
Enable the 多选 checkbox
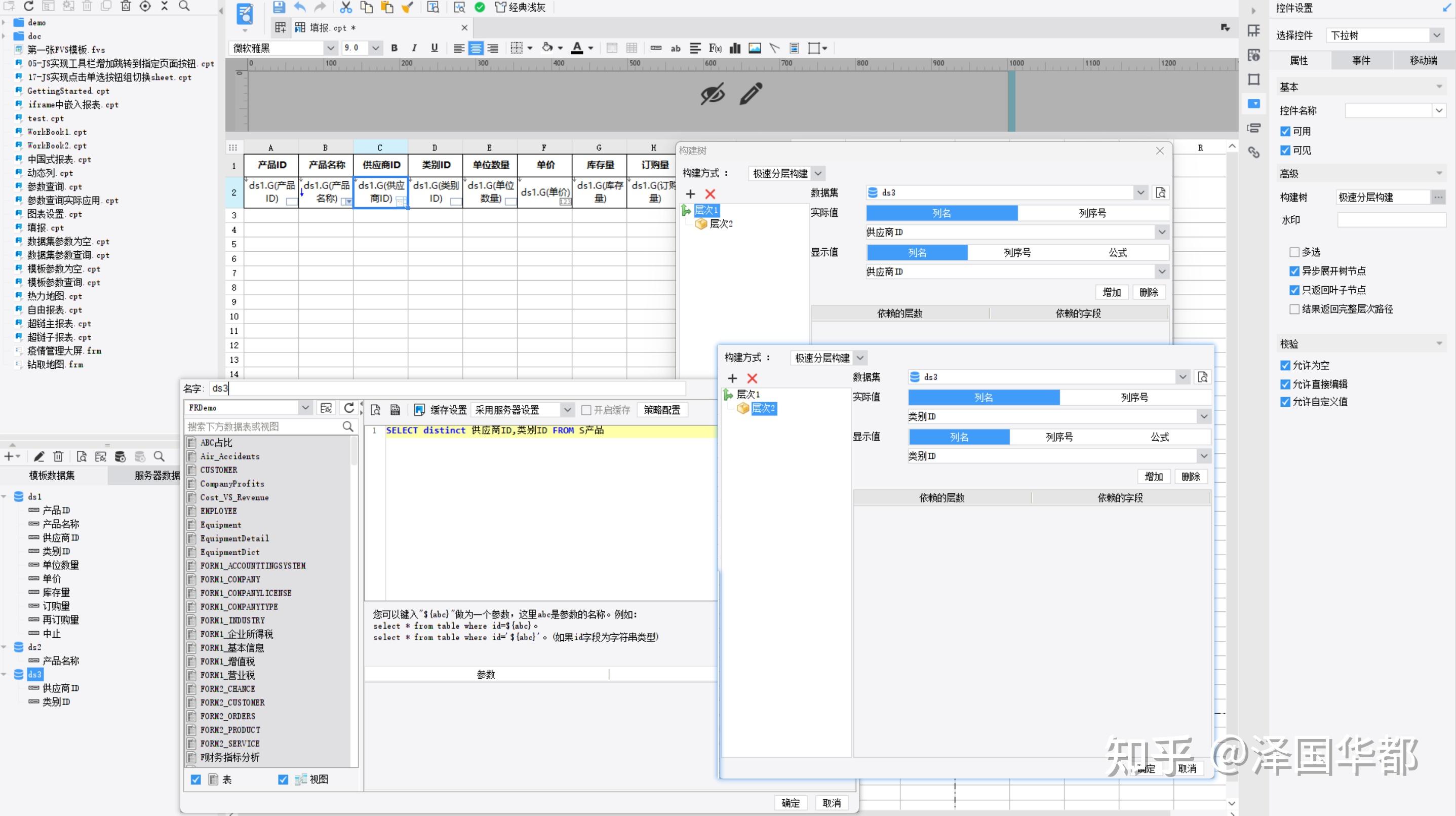click(1294, 252)
